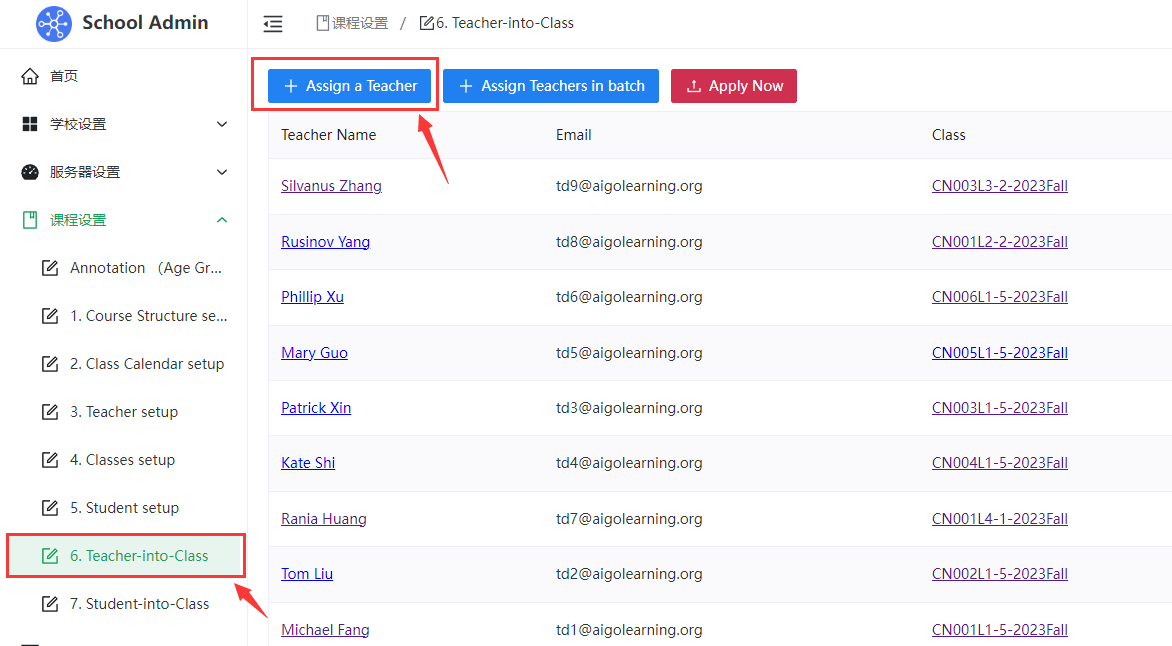Click the School Admin logo icon
The image size is (1172, 646).
click(x=54, y=24)
